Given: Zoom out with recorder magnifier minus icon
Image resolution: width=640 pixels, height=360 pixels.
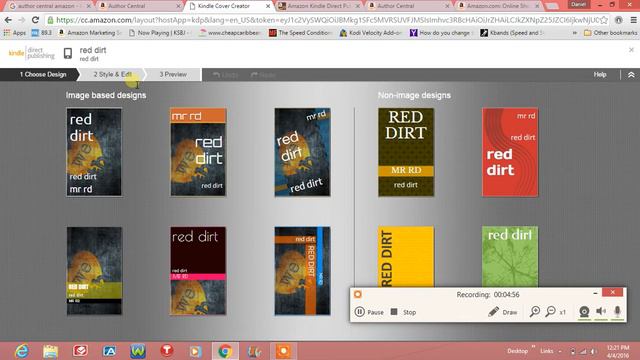Looking at the screenshot, I should (551, 312).
